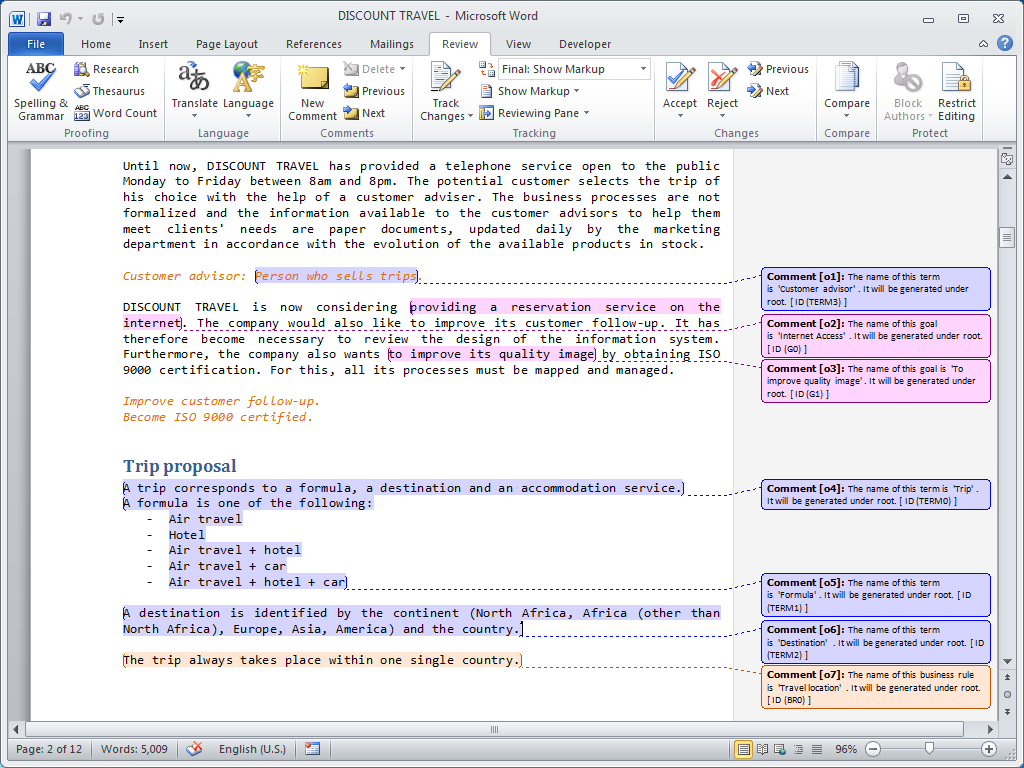Switch to Full Screen Reading view
1024x768 pixels.
click(762, 749)
